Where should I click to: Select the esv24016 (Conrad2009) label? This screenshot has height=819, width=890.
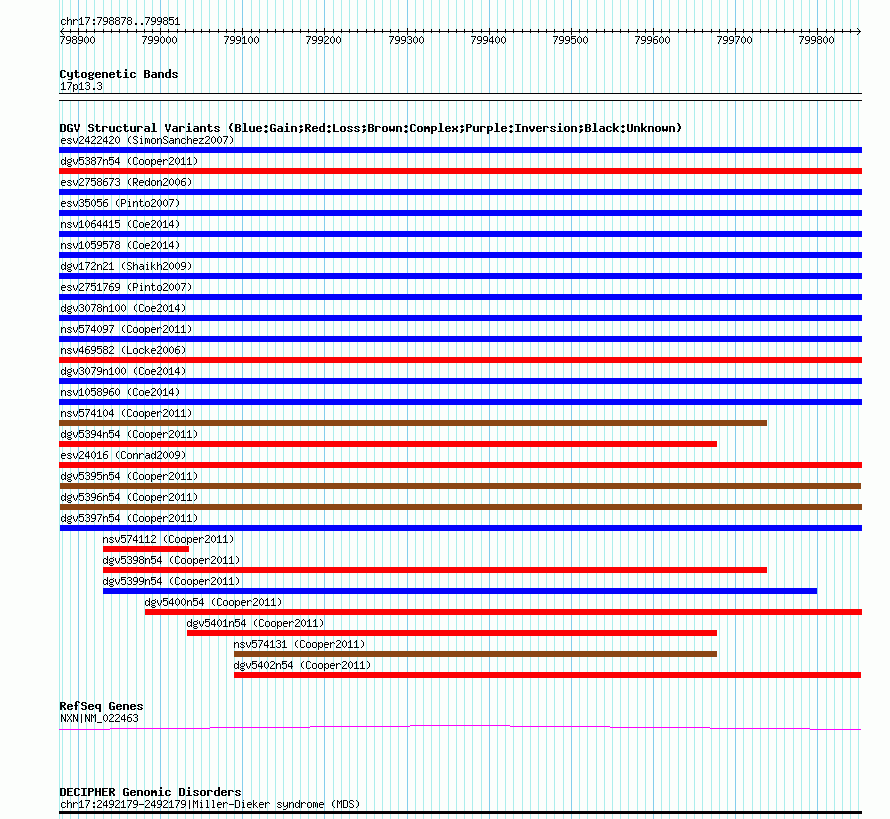click(123, 455)
